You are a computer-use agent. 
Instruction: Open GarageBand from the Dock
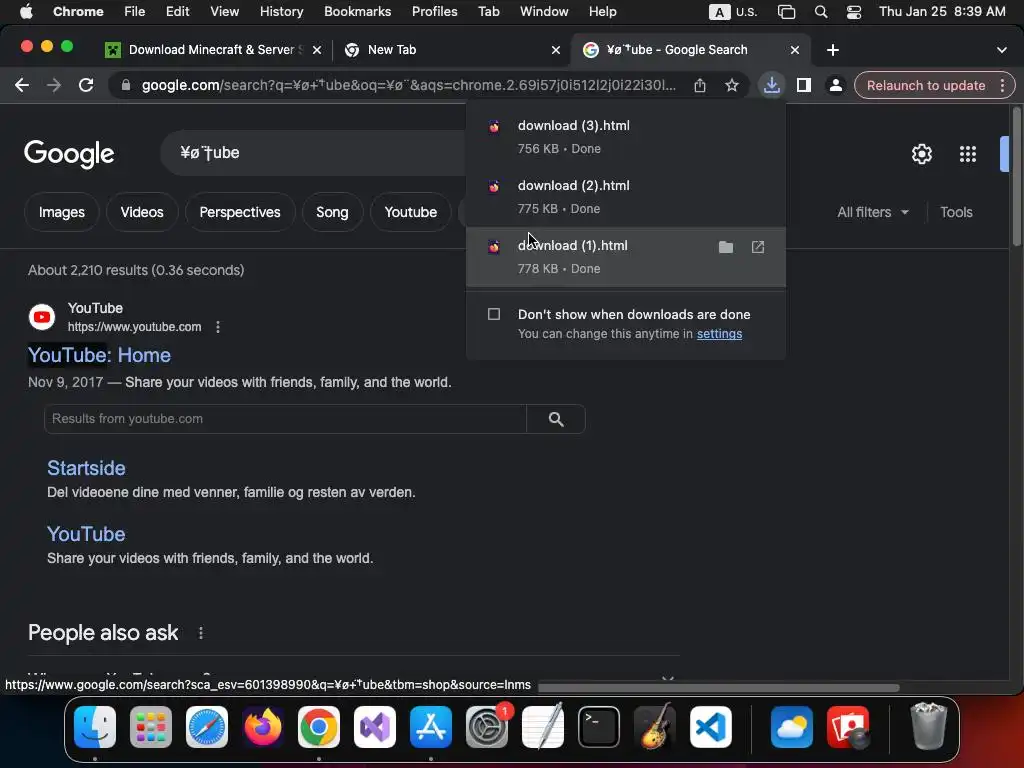tap(655, 727)
